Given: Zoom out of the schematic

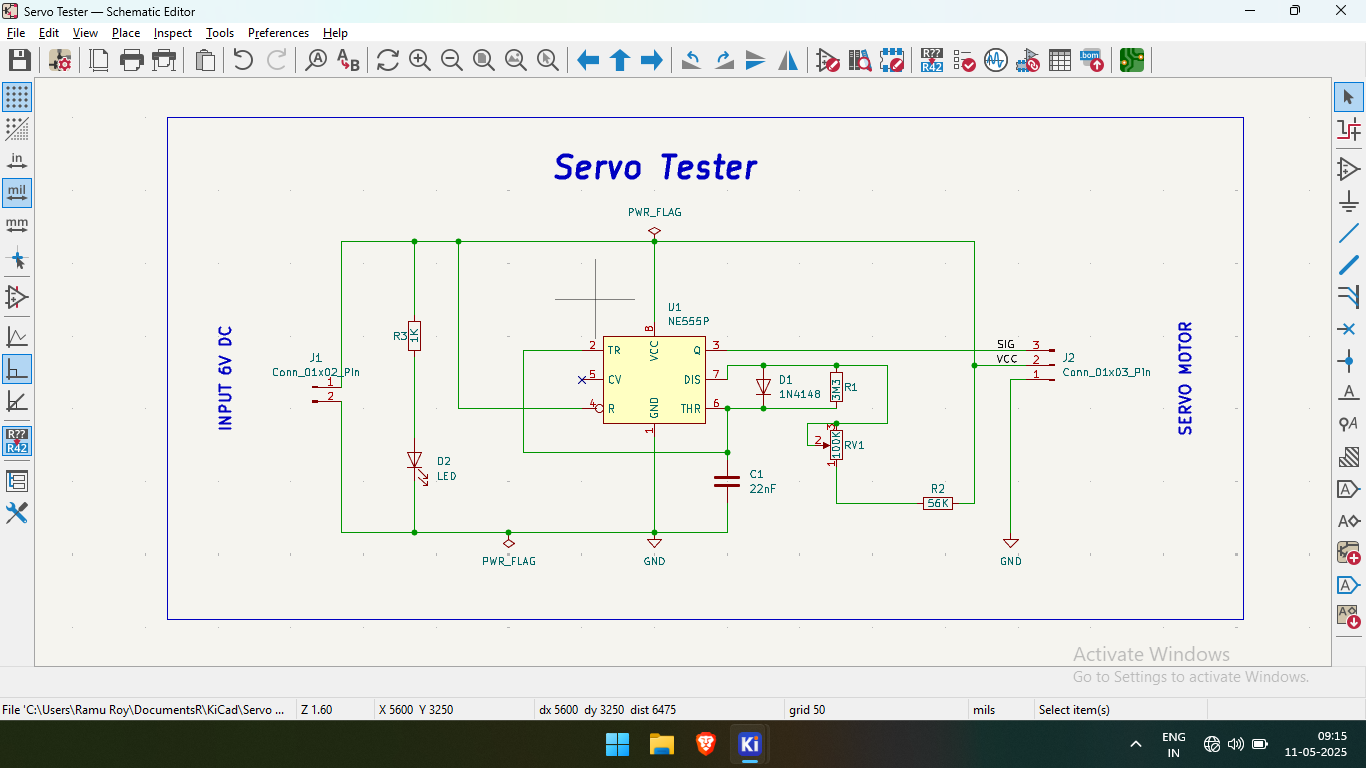Looking at the screenshot, I should click(x=452, y=60).
